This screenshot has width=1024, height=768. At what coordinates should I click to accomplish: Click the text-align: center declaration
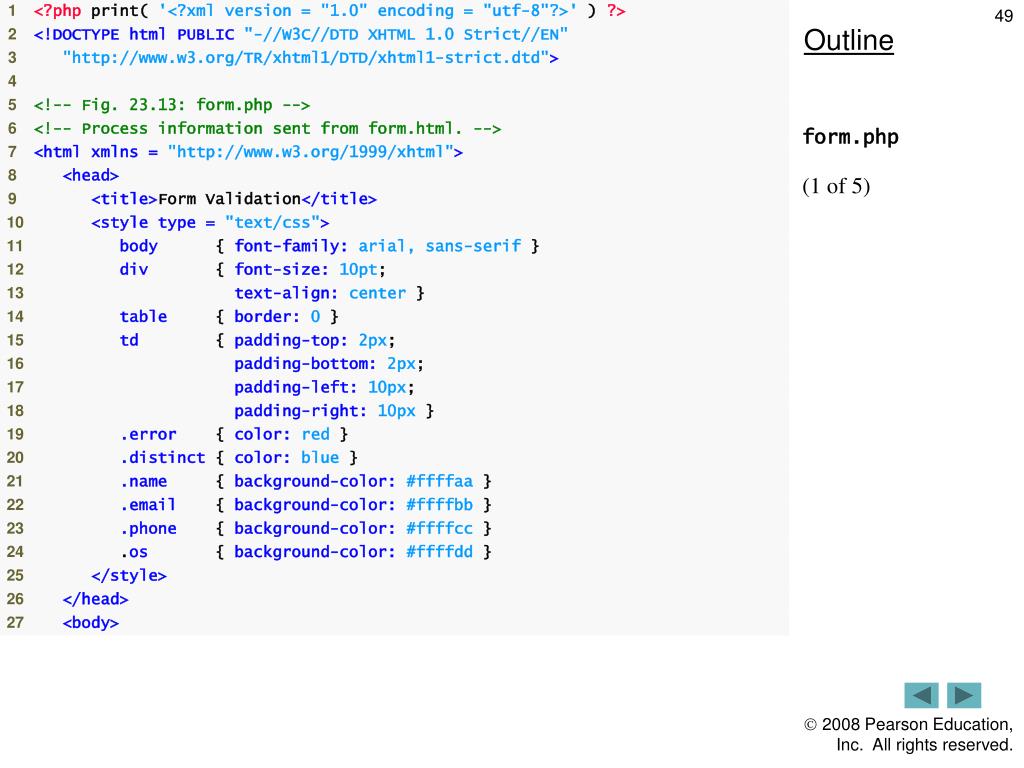tap(320, 293)
